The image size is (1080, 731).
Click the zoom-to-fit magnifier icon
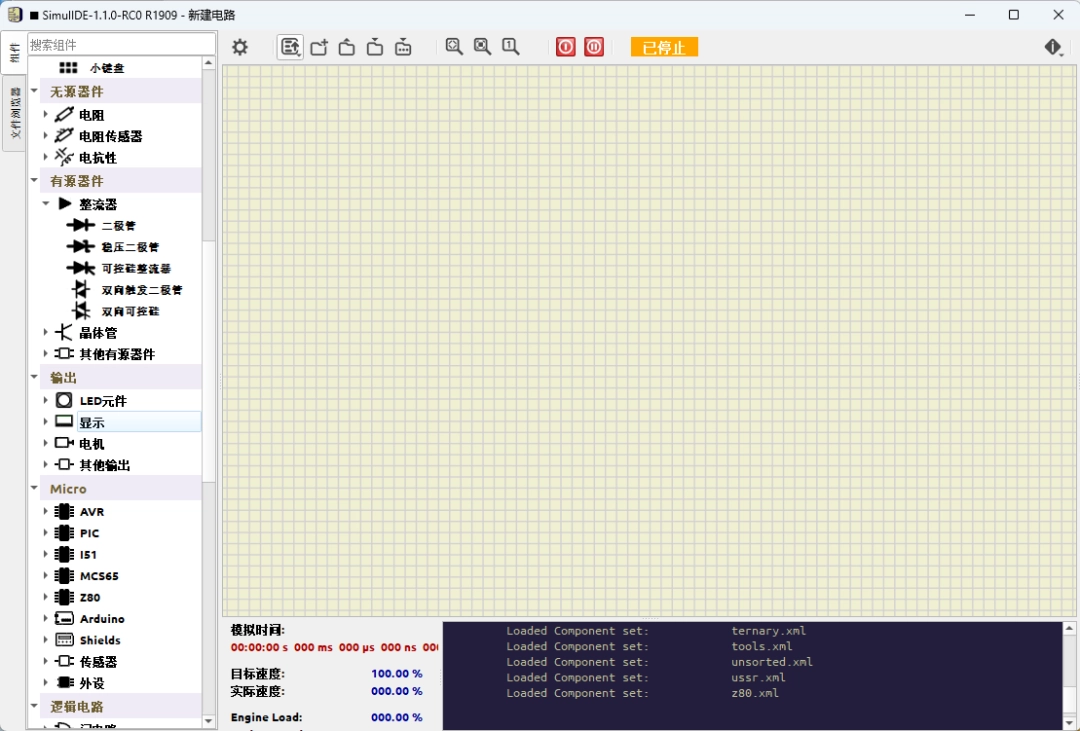454,46
